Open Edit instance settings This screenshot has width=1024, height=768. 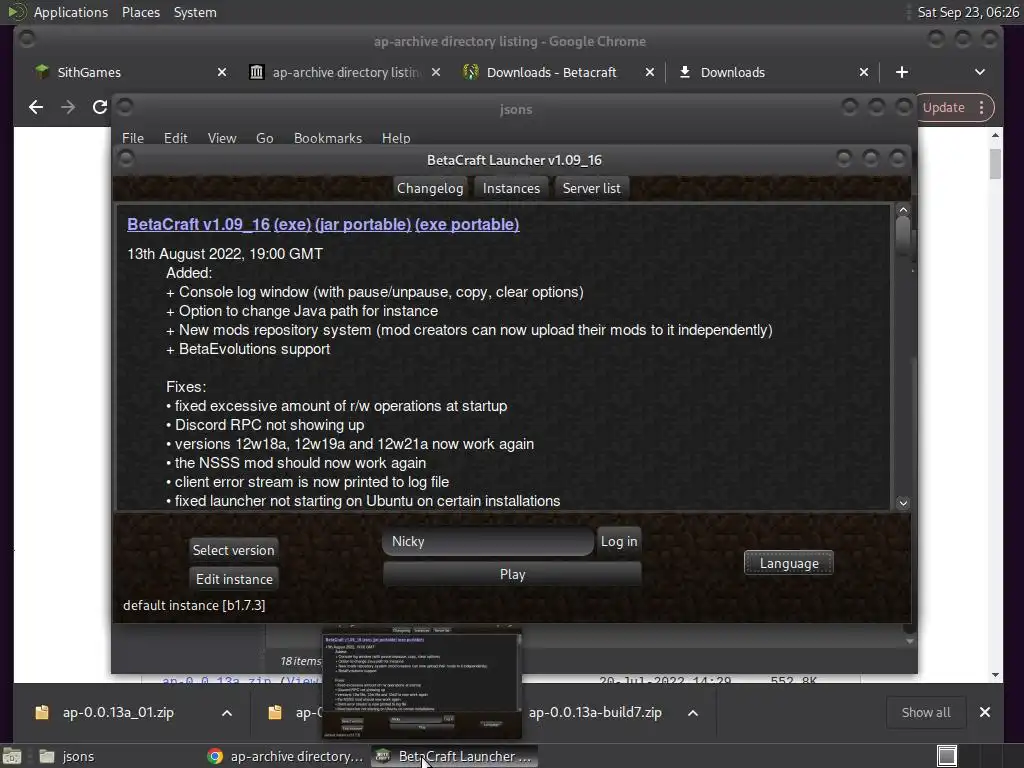pyautogui.click(x=234, y=579)
